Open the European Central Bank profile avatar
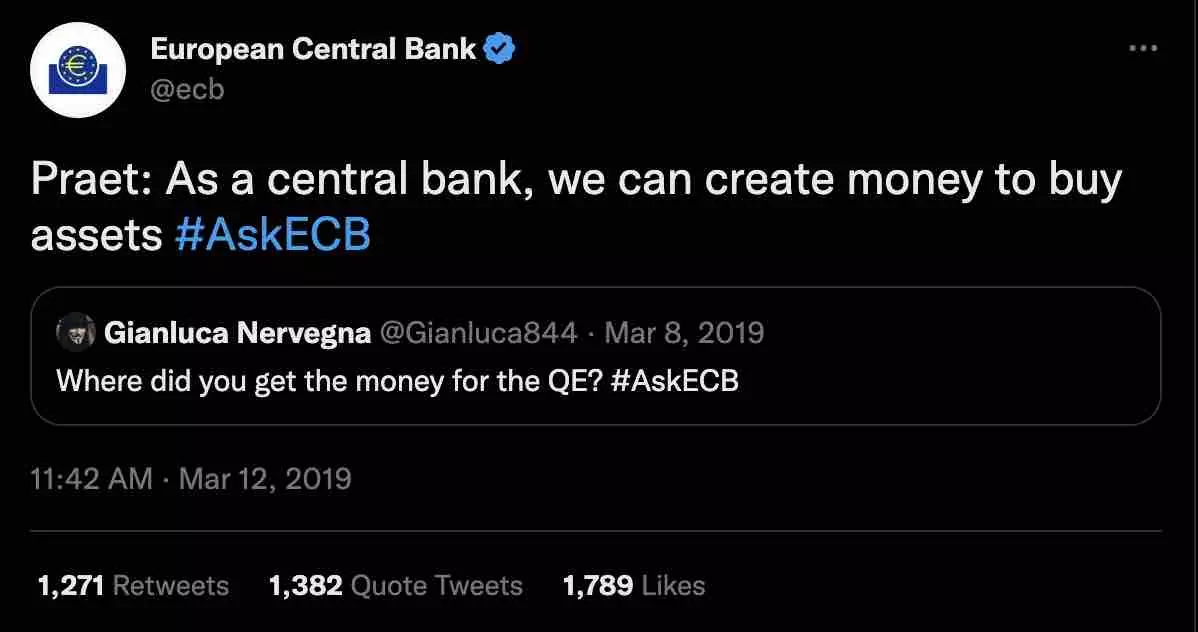This screenshot has height=632, width=1198. [77, 69]
